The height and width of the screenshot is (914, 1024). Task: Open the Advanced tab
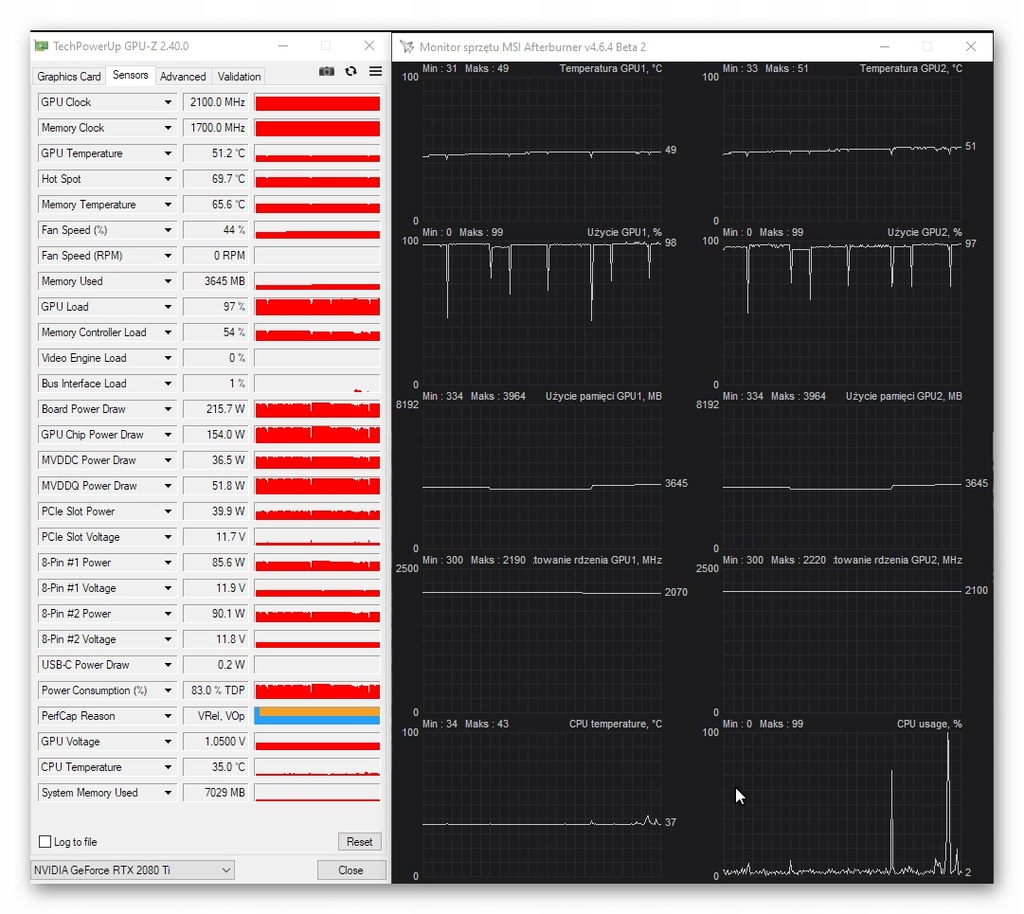point(183,76)
